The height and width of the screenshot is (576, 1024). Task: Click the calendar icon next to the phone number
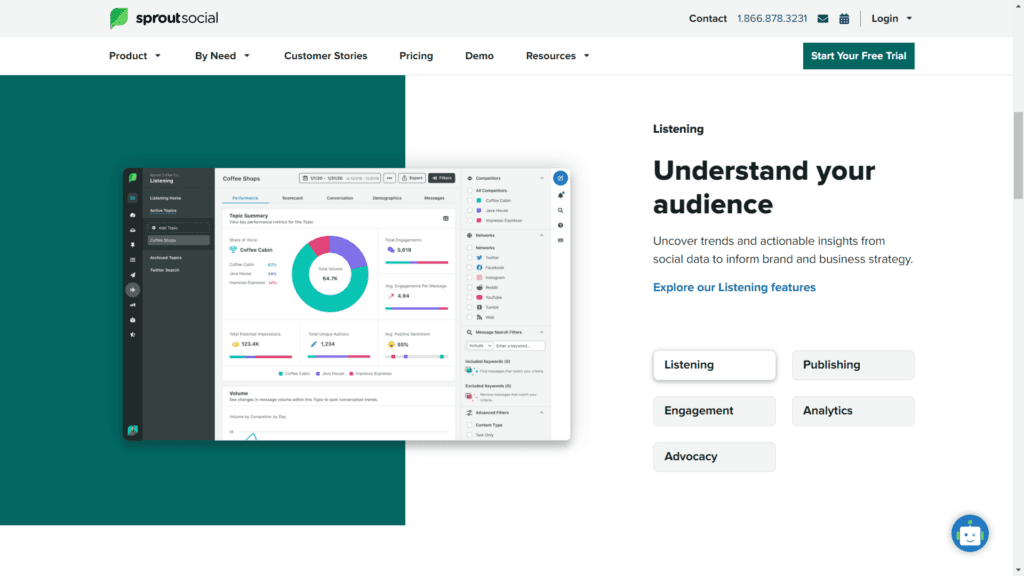coord(843,18)
